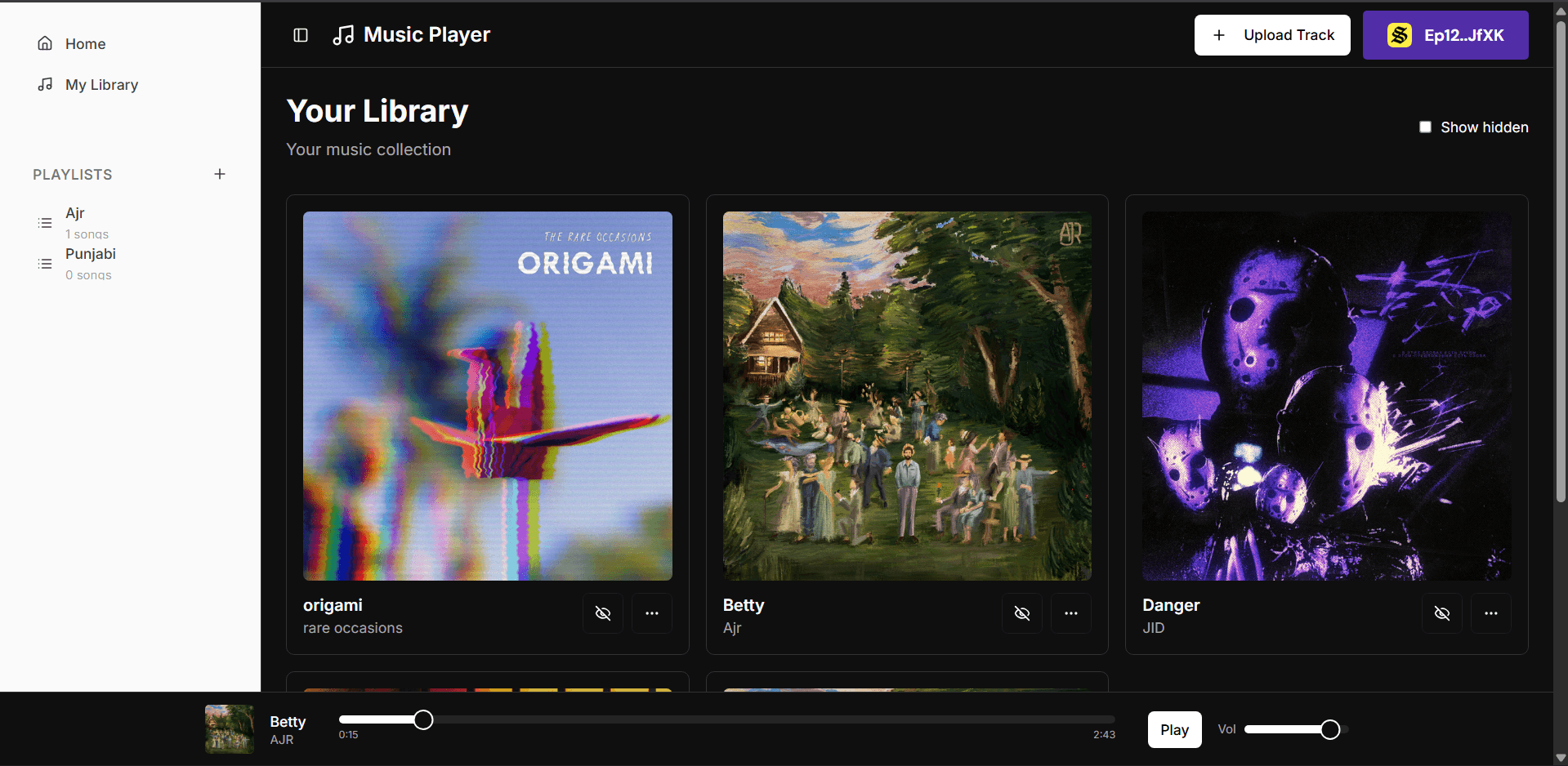Viewport: 1568px width, 766px height.
Task: Click the Upload Track button
Action: (1272, 34)
